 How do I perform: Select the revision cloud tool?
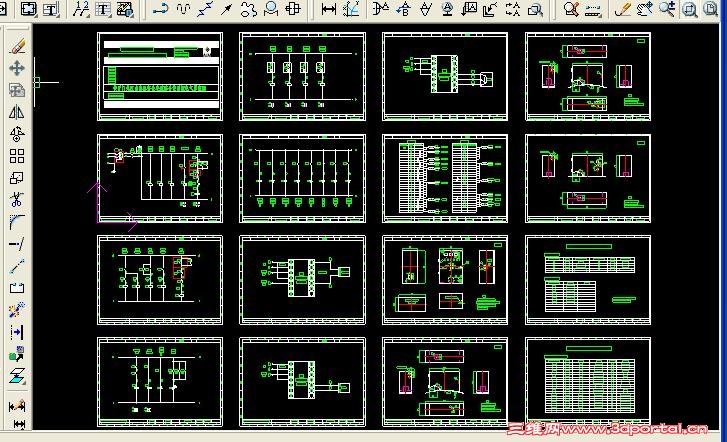249,9
